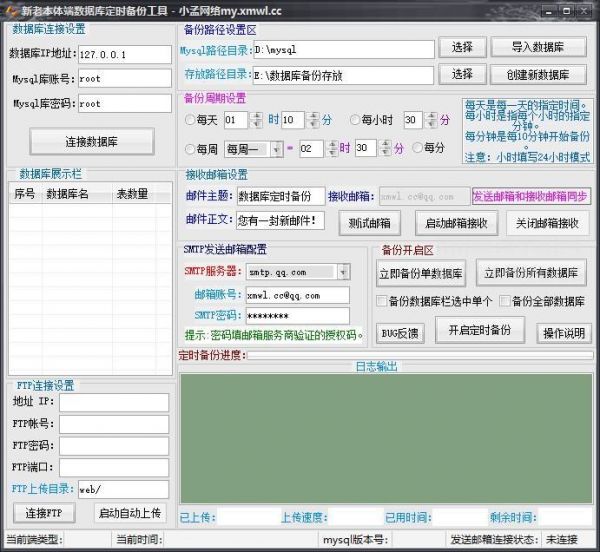Click the 存放路径目录 text box
This screenshot has width=600, height=552.
[343, 75]
